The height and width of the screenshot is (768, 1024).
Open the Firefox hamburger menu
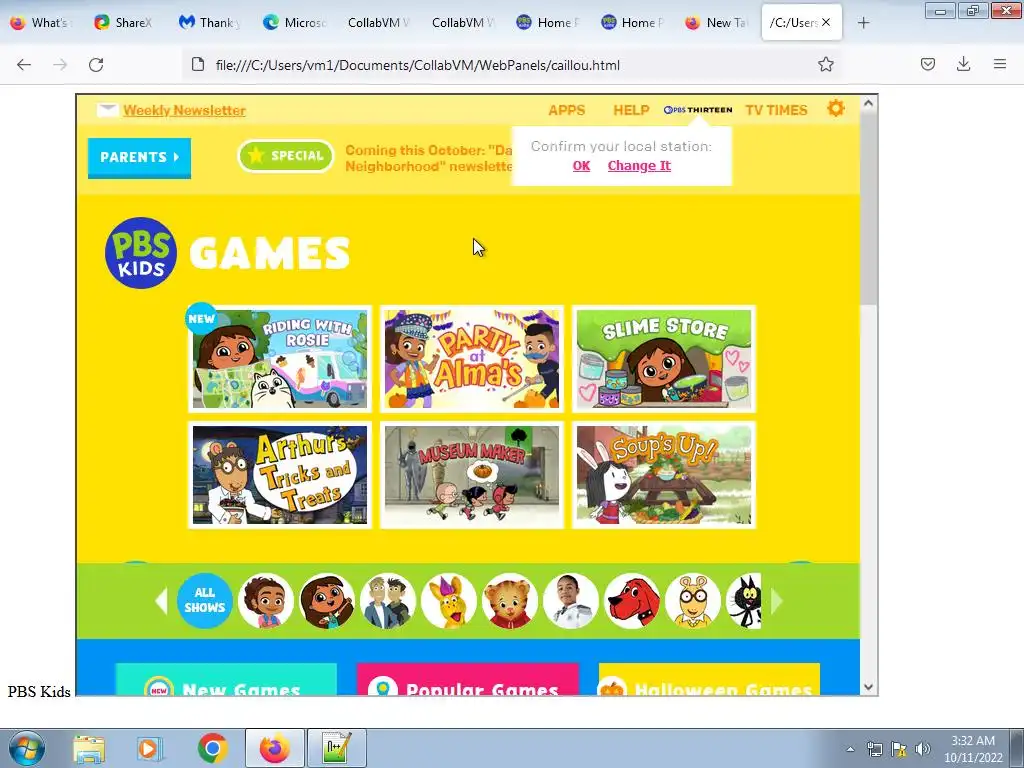click(x=999, y=64)
